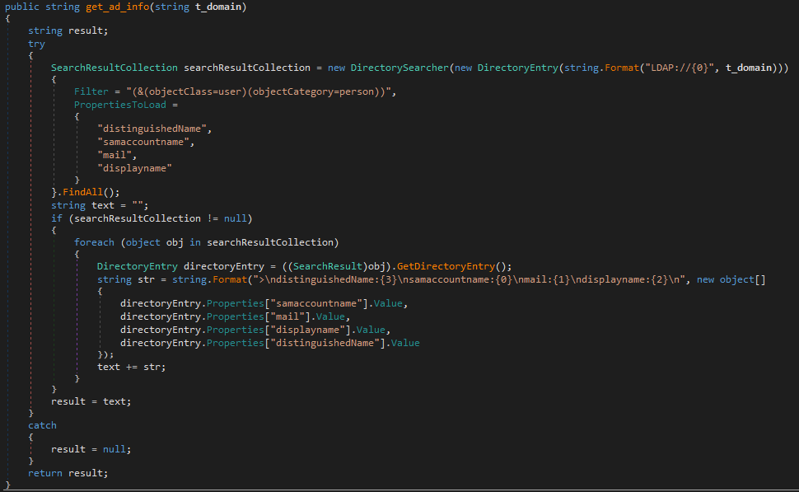Click "samaccountname" in the PropertiesToLoad list
The width and height of the screenshot is (799, 492).
[x=146, y=142]
